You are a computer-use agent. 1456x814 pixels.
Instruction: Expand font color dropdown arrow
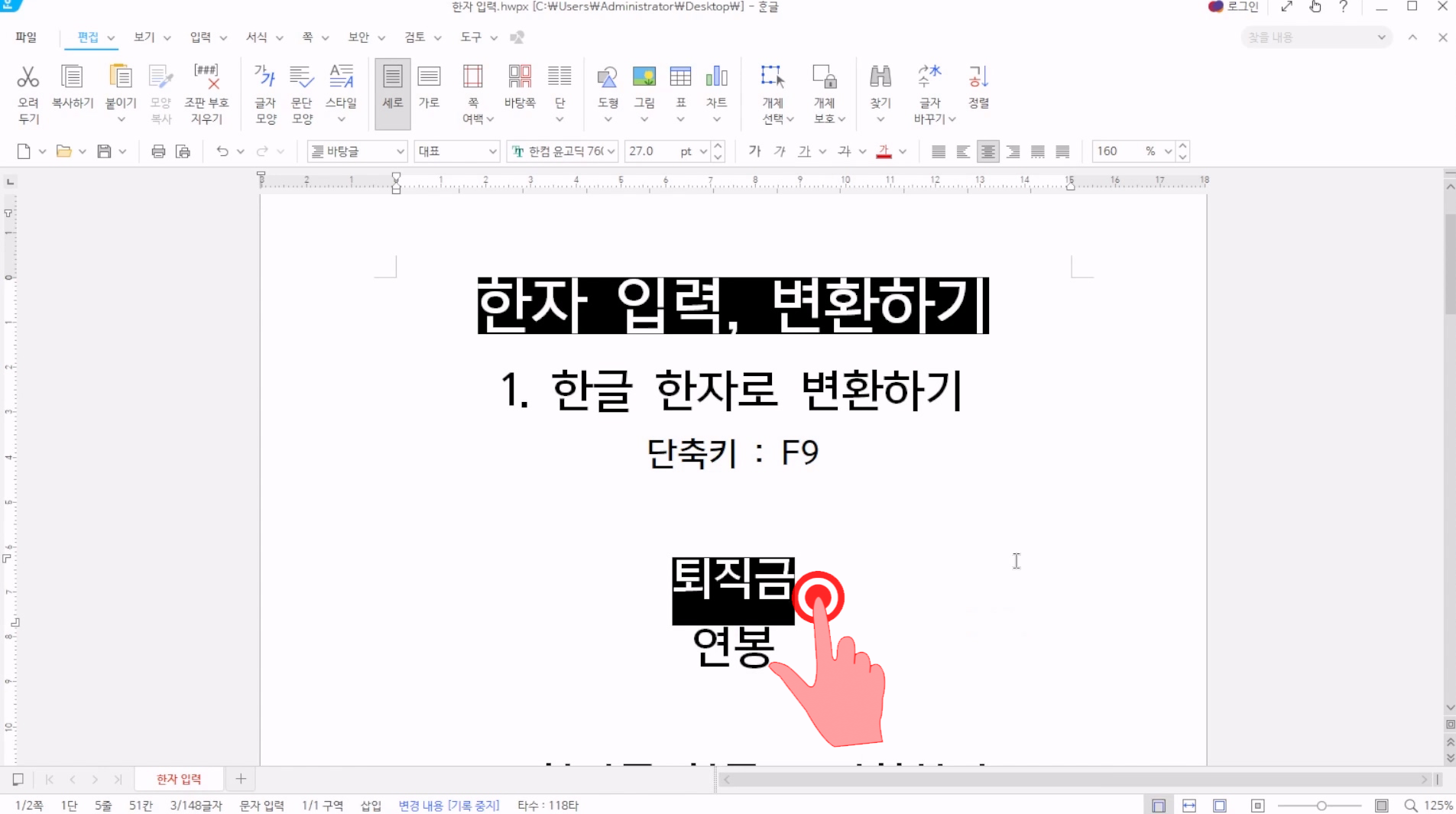coord(903,151)
